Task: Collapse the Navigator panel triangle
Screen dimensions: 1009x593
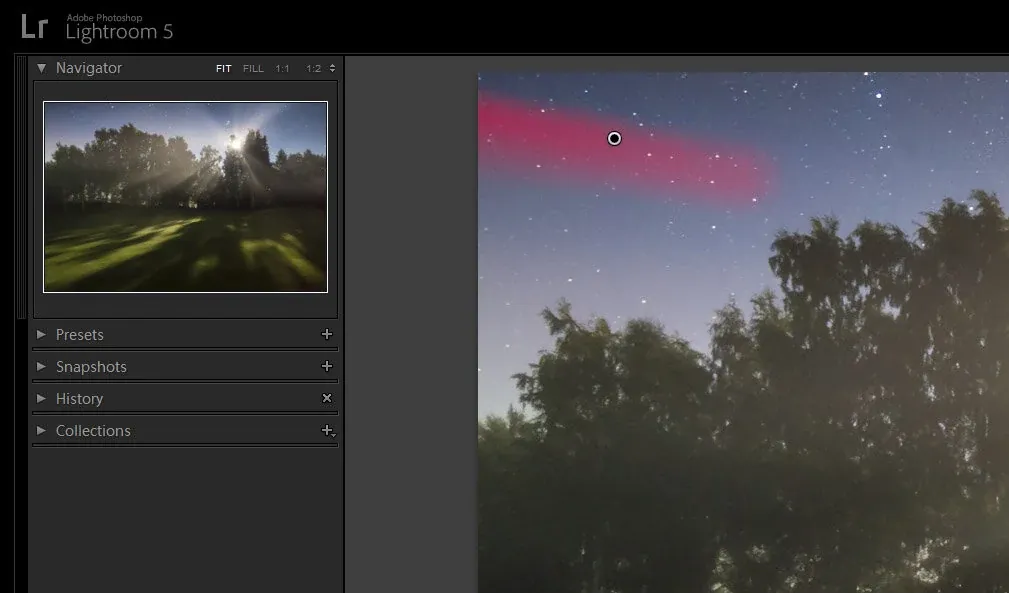Action: (x=41, y=68)
